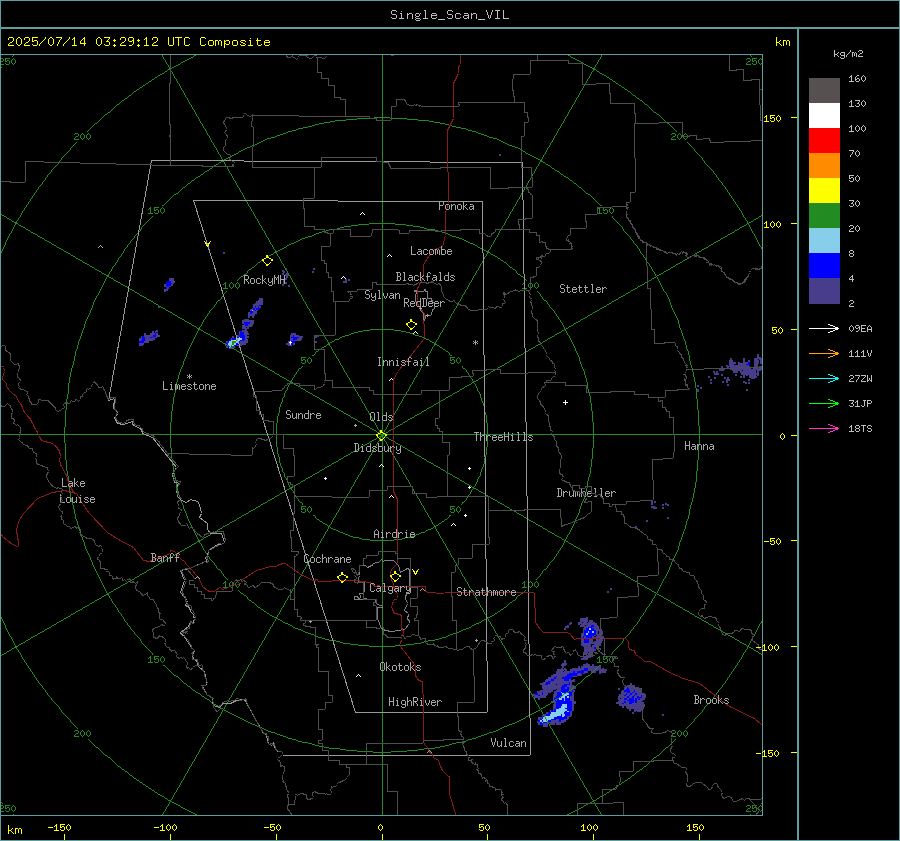Click the Cochrane label
Viewport: 900px width, 841px height.
327,559
